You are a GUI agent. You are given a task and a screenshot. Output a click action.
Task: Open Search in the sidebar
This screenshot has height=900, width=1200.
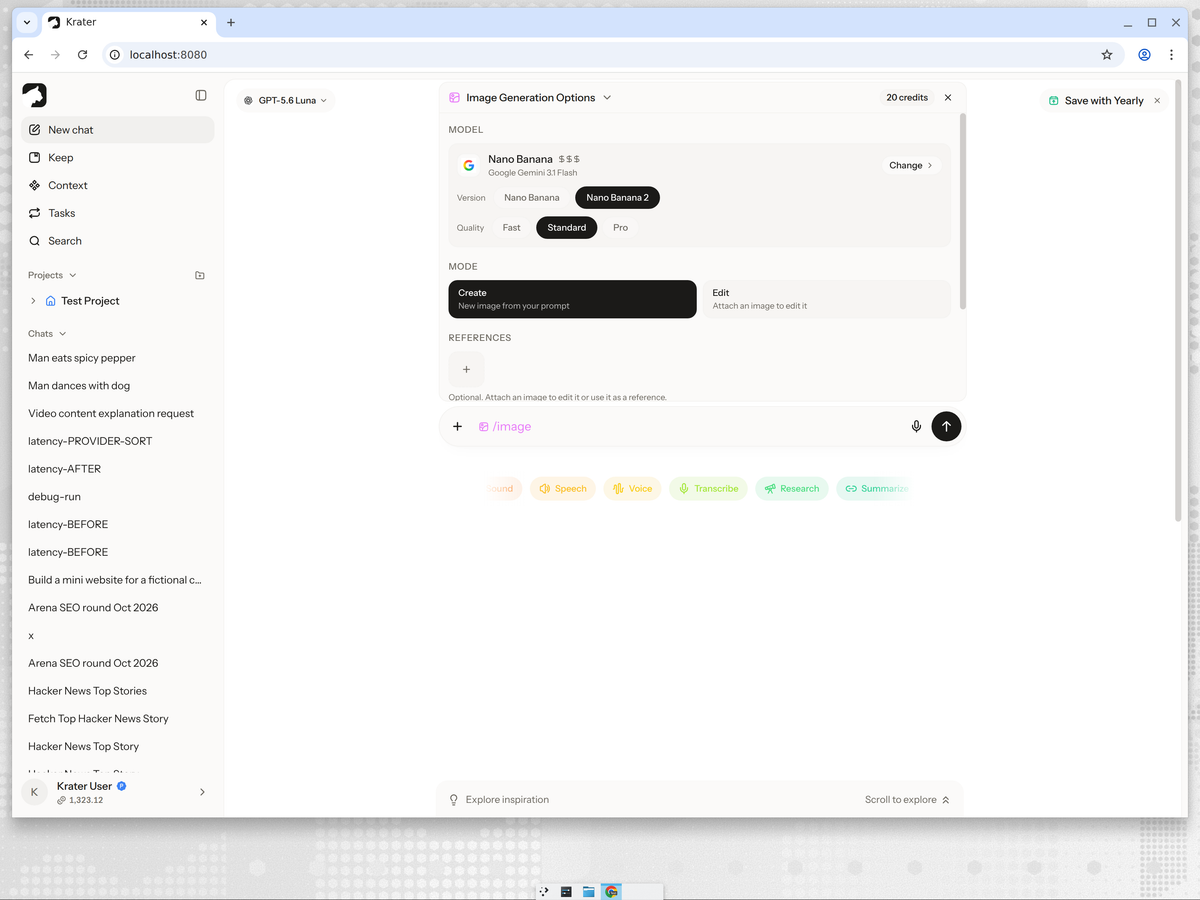click(x=117, y=241)
